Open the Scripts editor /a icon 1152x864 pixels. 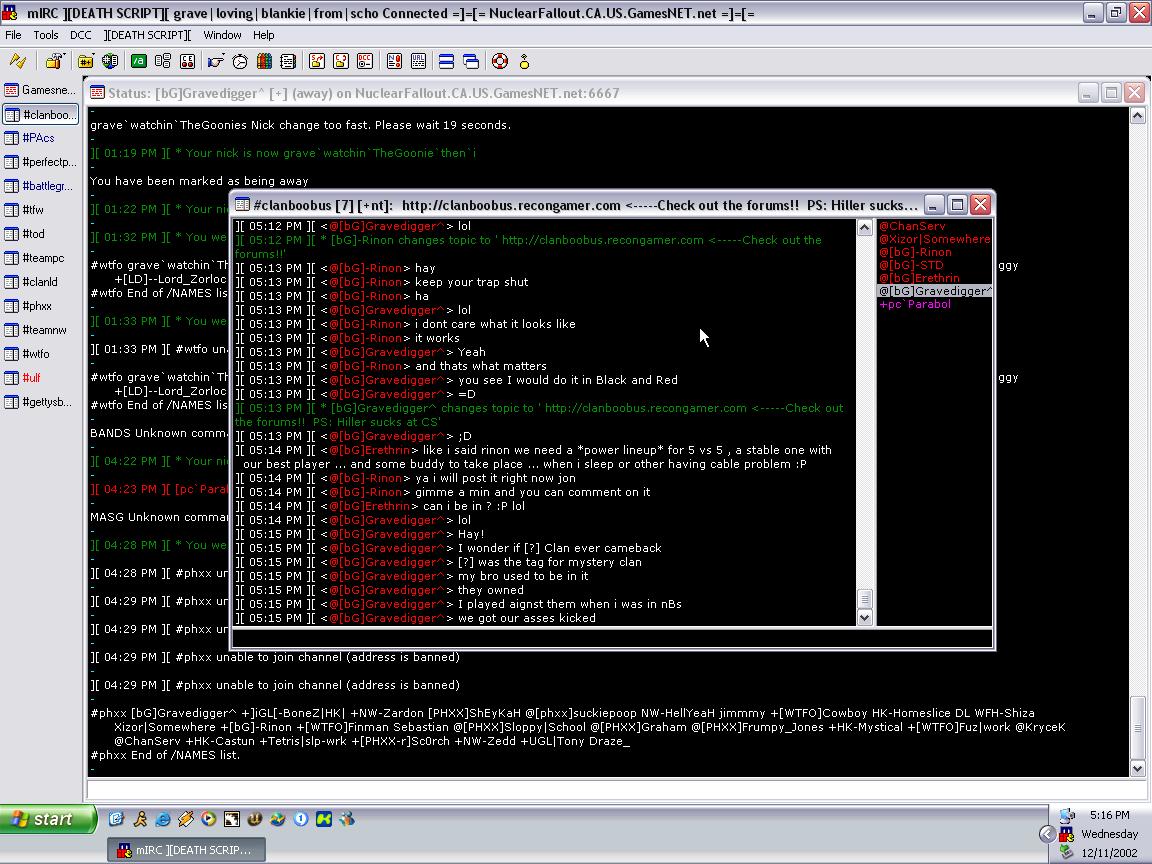pos(139,62)
